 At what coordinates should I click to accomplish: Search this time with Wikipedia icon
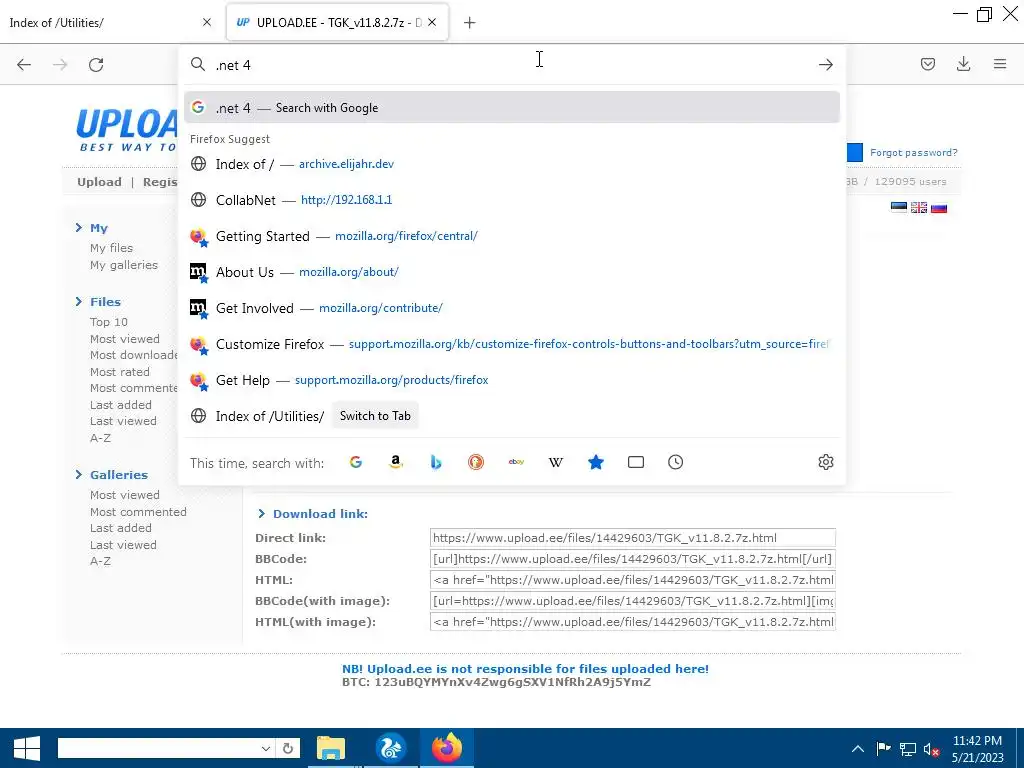click(x=556, y=462)
